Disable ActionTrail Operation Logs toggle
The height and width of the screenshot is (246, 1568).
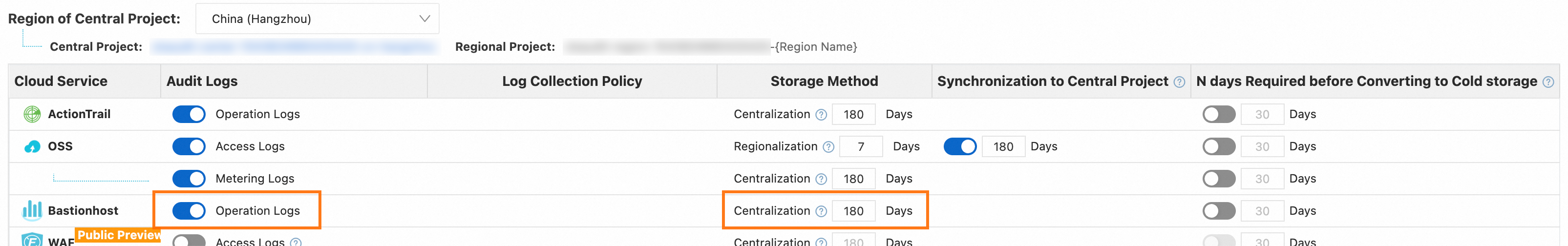(x=189, y=115)
